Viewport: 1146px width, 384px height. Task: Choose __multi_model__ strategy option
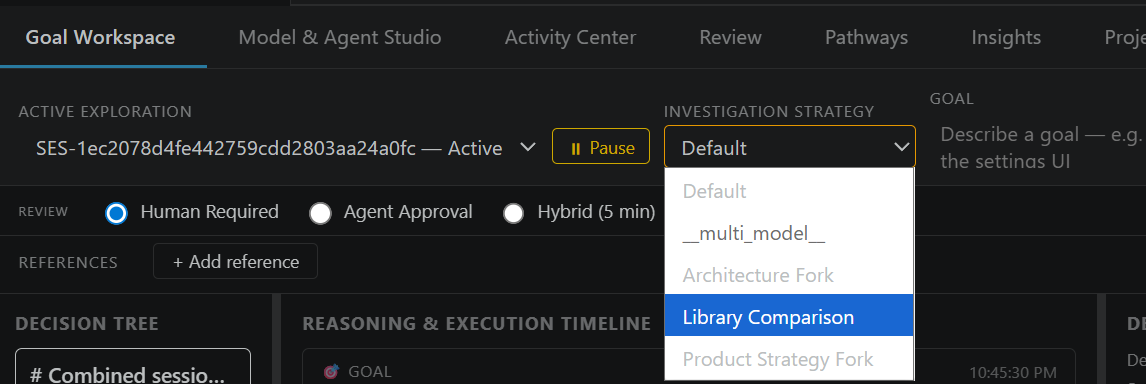pos(789,233)
